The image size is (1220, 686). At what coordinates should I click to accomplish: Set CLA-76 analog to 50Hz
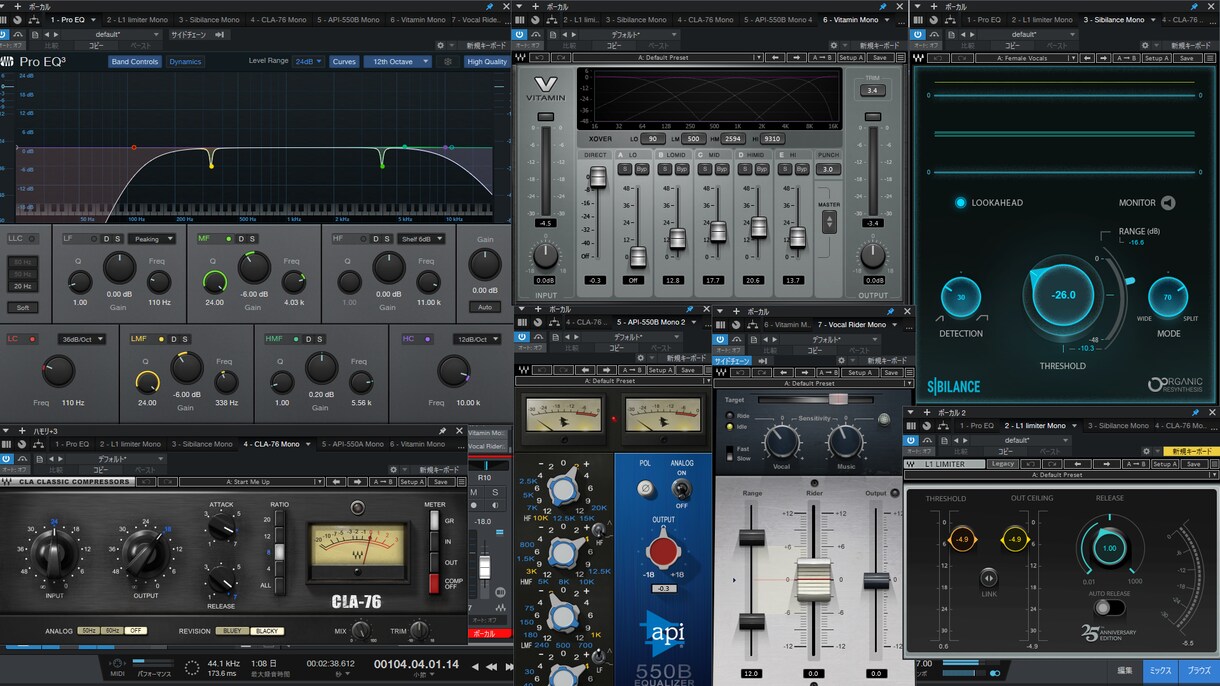pyautogui.click(x=89, y=631)
